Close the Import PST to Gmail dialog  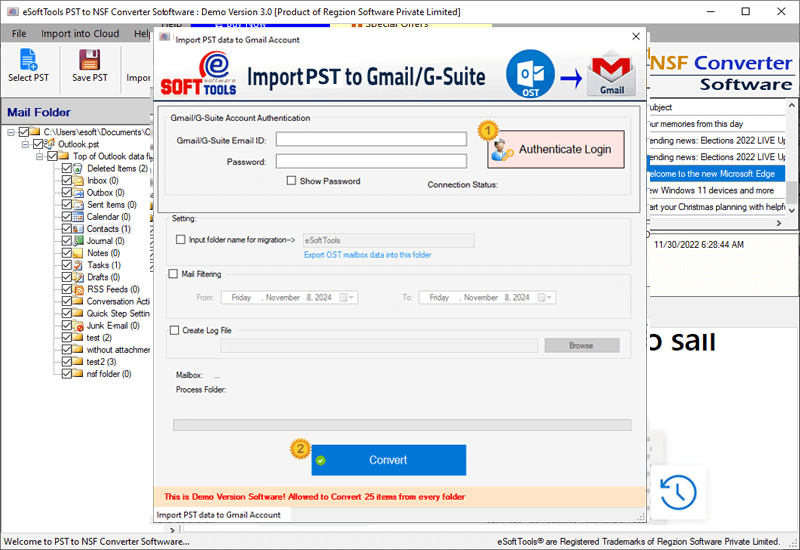(x=636, y=36)
